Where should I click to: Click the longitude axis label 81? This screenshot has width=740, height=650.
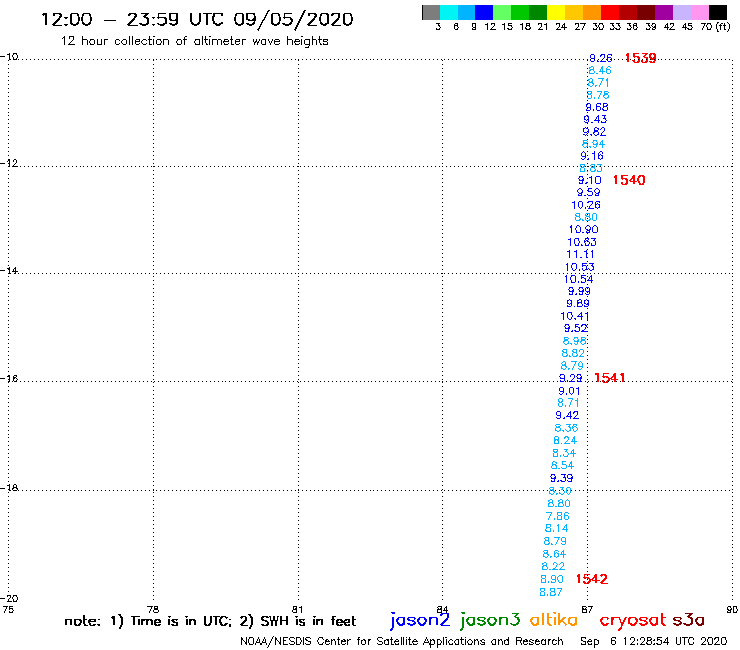tap(297, 609)
